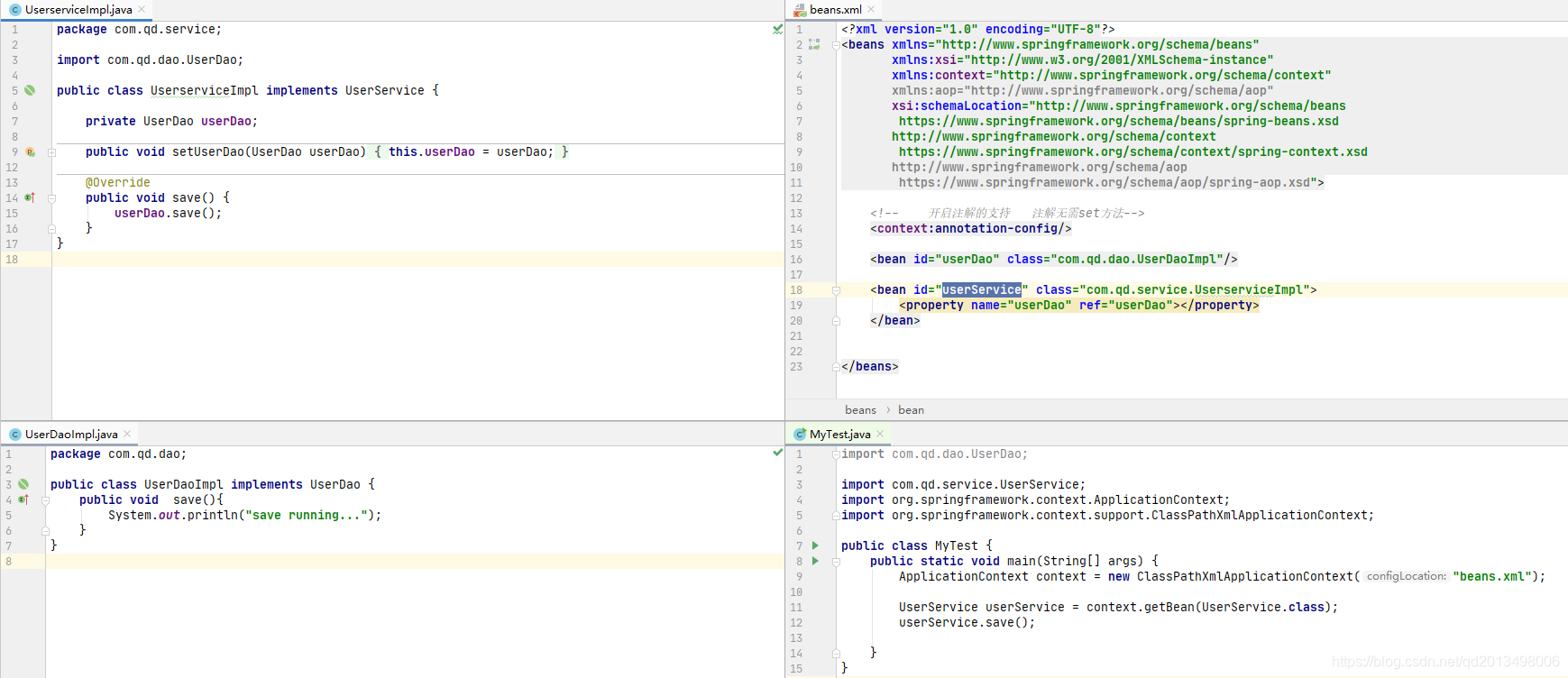
Task: Click Spring bean gutter icon beside UserDaoImpl class
Action: pos(23,484)
